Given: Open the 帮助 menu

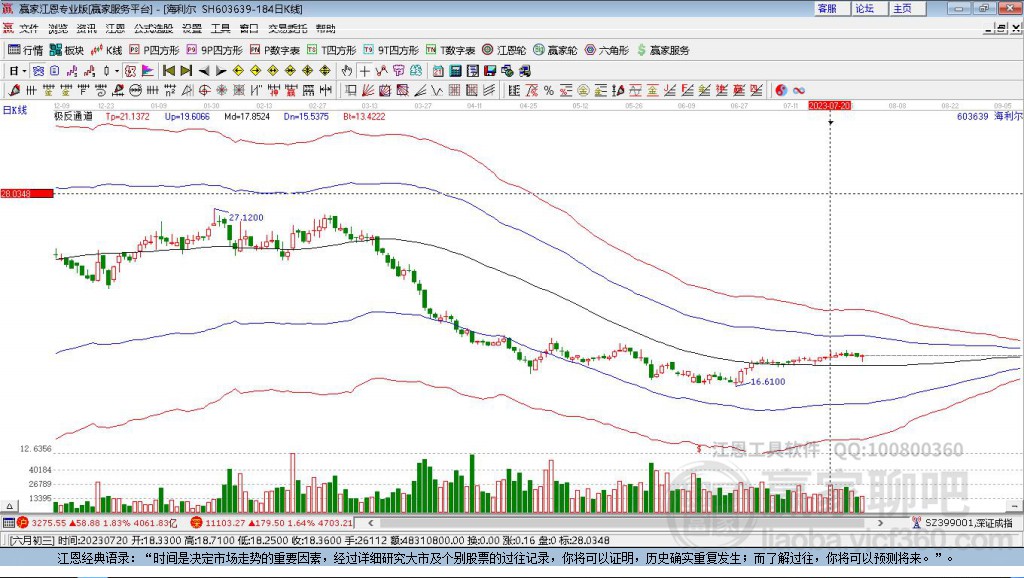Looking at the screenshot, I should pyautogui.click(x=325, y=28).
